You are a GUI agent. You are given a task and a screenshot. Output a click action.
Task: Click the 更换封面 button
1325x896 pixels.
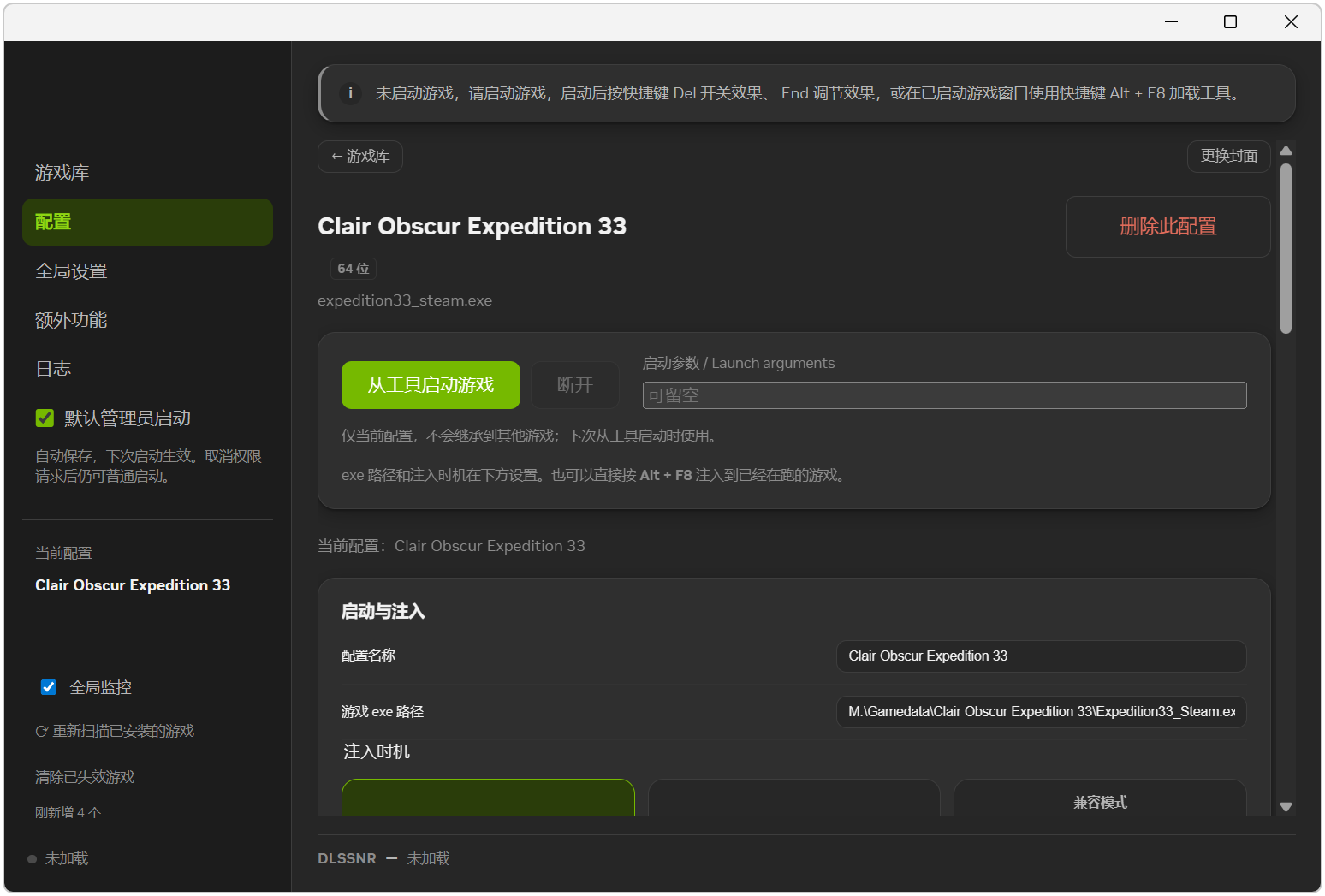point(1228,157)
